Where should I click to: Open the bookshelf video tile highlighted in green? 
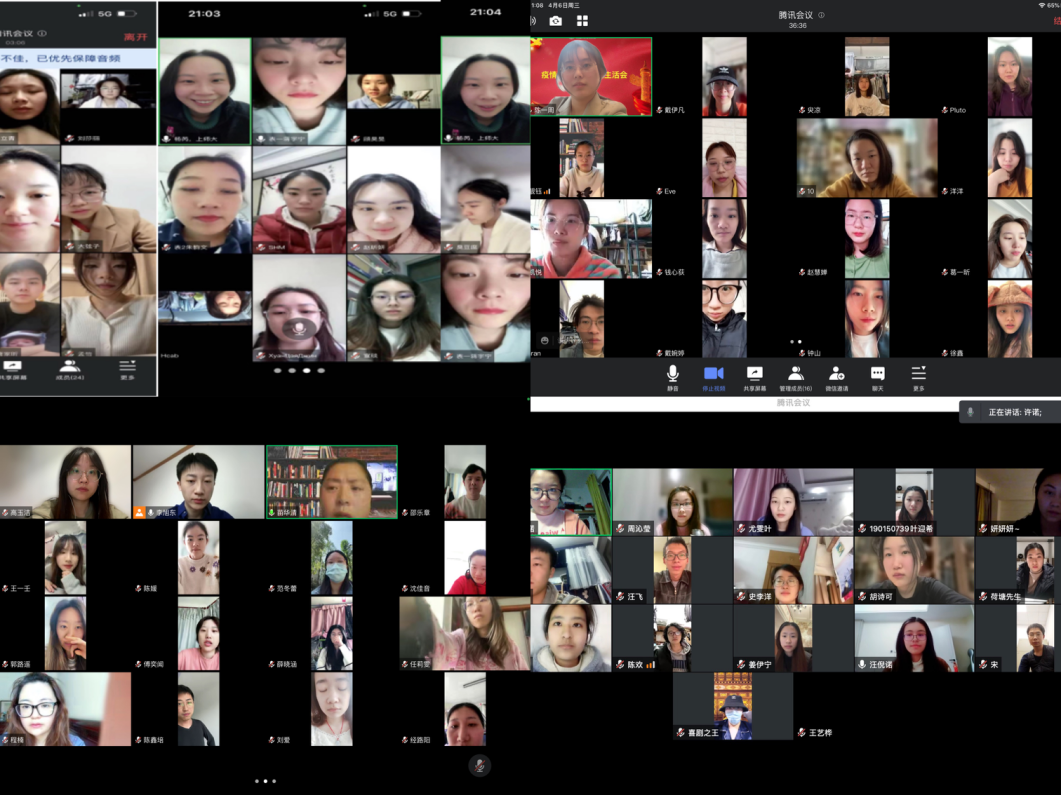[x=332, y=482]
